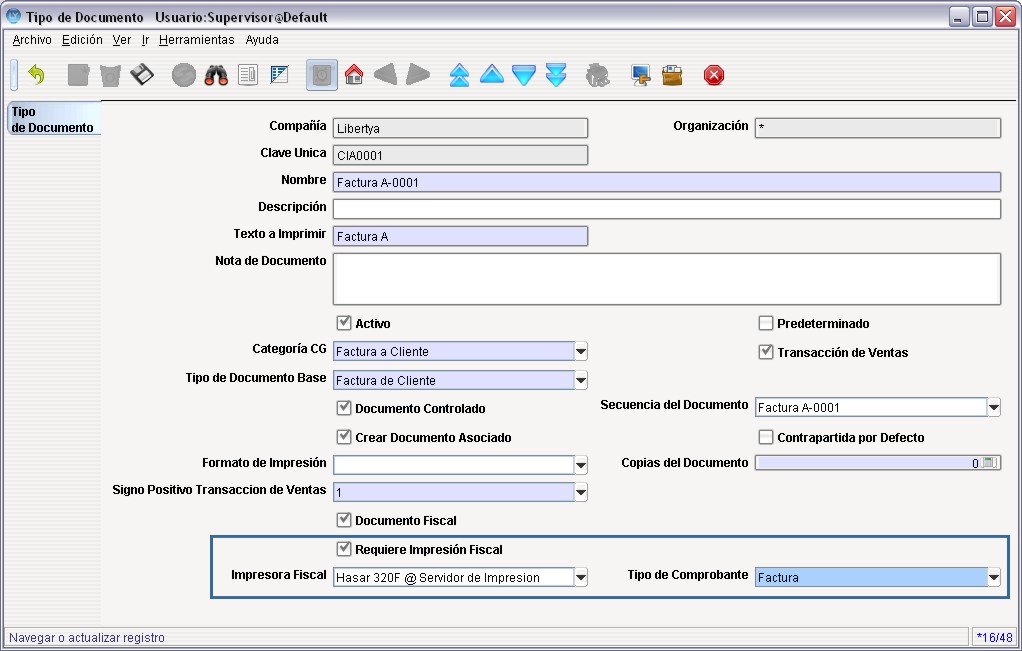Click the Texto a Imprimir field
Screen dimensions: 1022x651
(460, 236)
